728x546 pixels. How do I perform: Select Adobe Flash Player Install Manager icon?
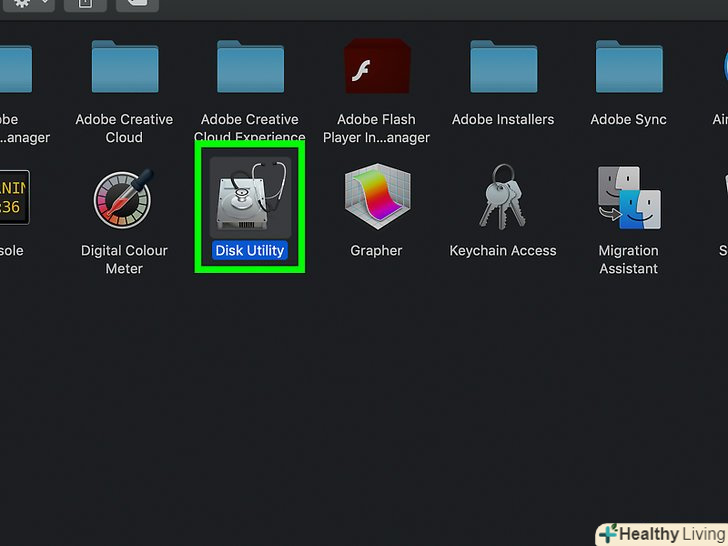(377, 66)
